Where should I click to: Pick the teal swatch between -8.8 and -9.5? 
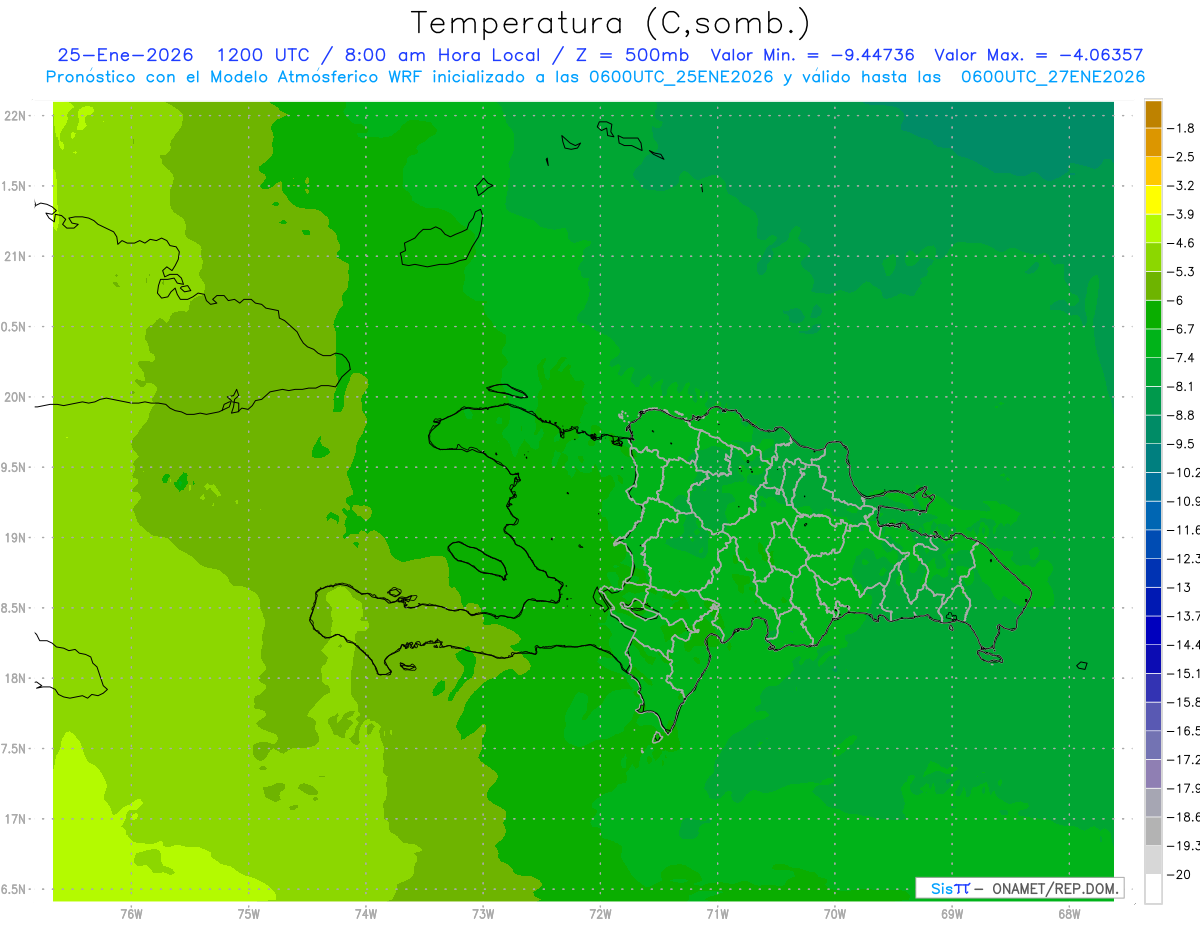[x=1153, y=429]
